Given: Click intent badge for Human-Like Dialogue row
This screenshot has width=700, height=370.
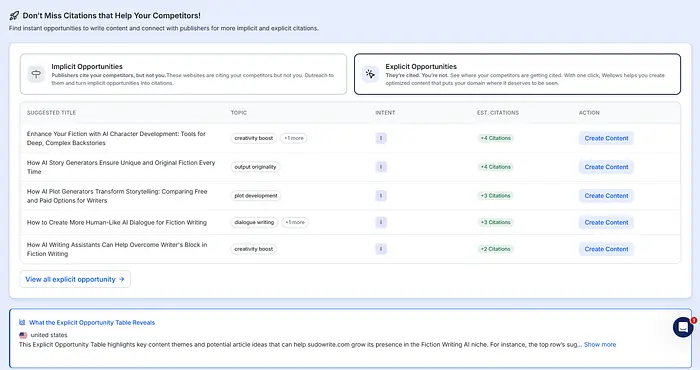Looking at the screenshot, I should (381, 222).
